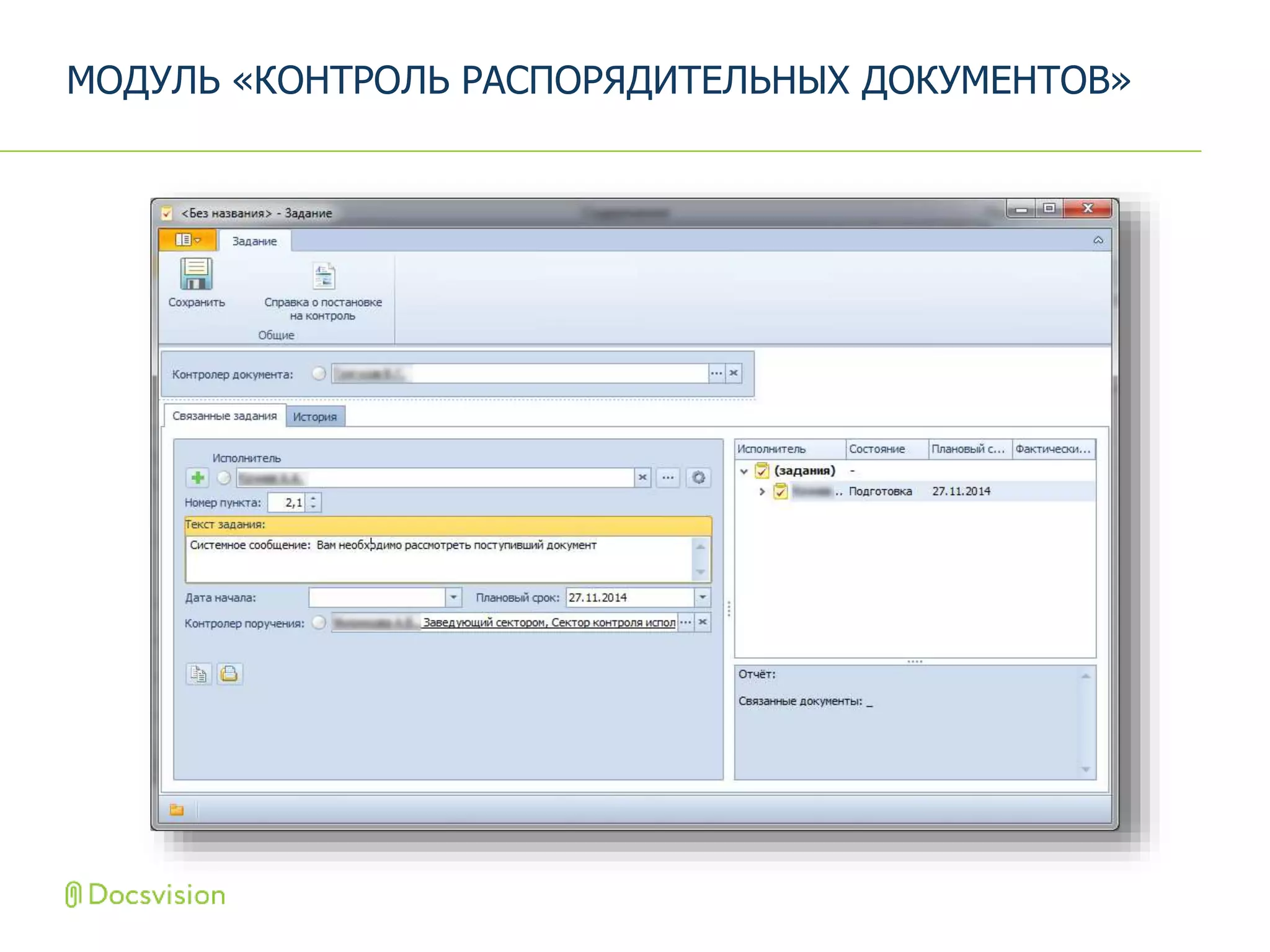Open Справка о постановке на контроль

click(323, 291)
